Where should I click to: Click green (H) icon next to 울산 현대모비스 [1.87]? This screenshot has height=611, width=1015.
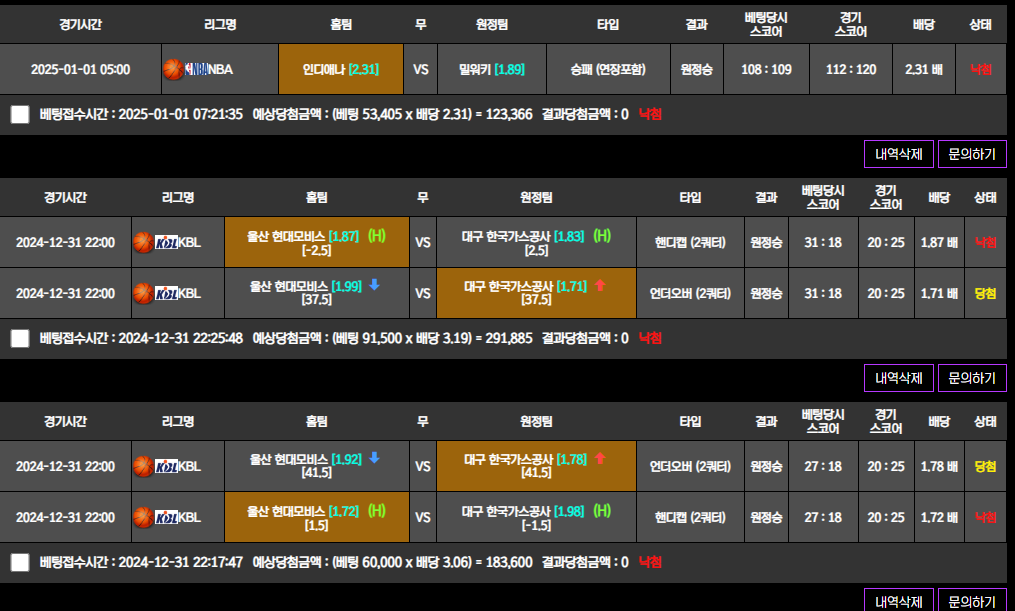376,235
